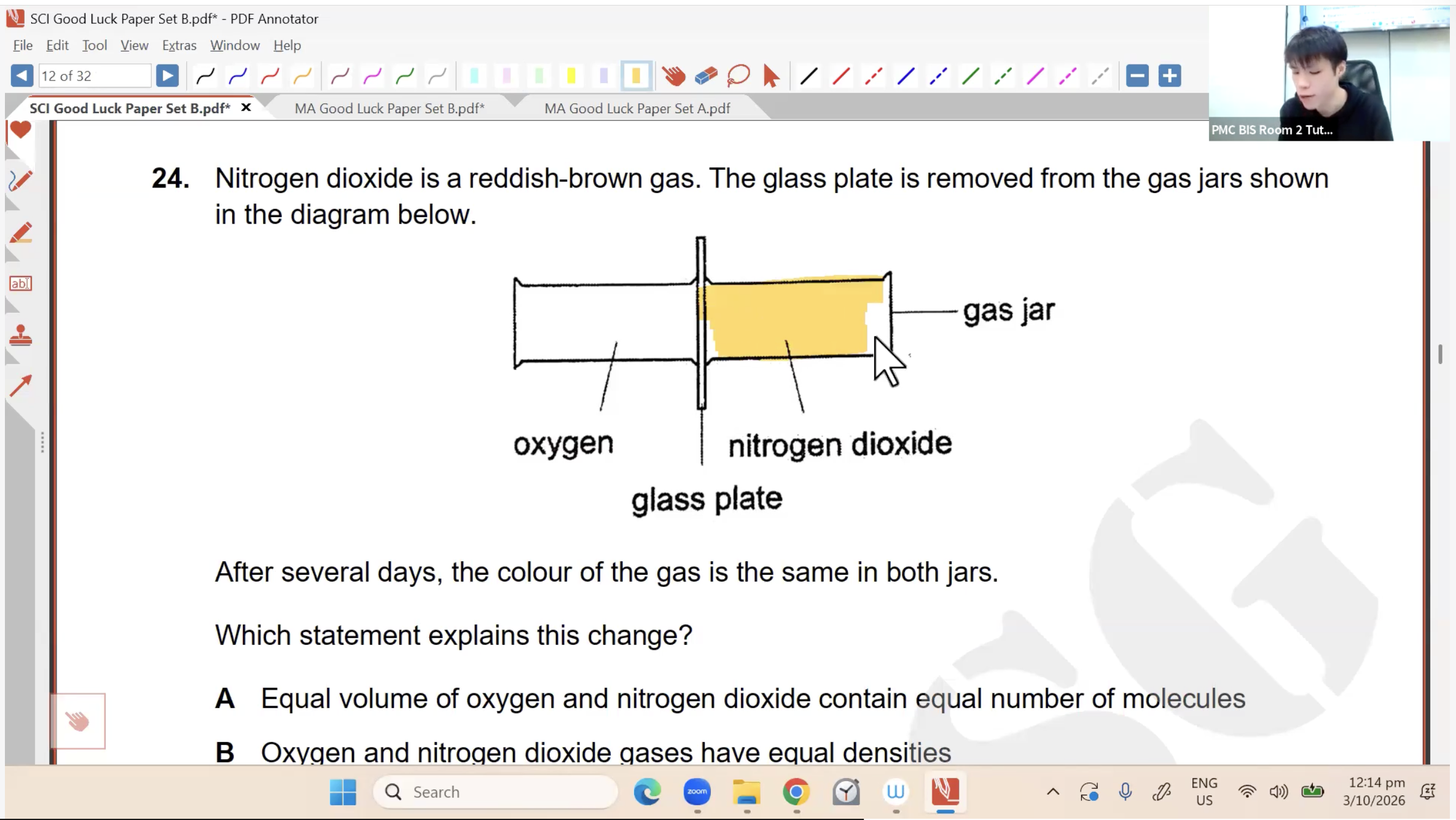
Task: Close the SCI Good Luck Paper Set B tab
Action: point(246,108)
